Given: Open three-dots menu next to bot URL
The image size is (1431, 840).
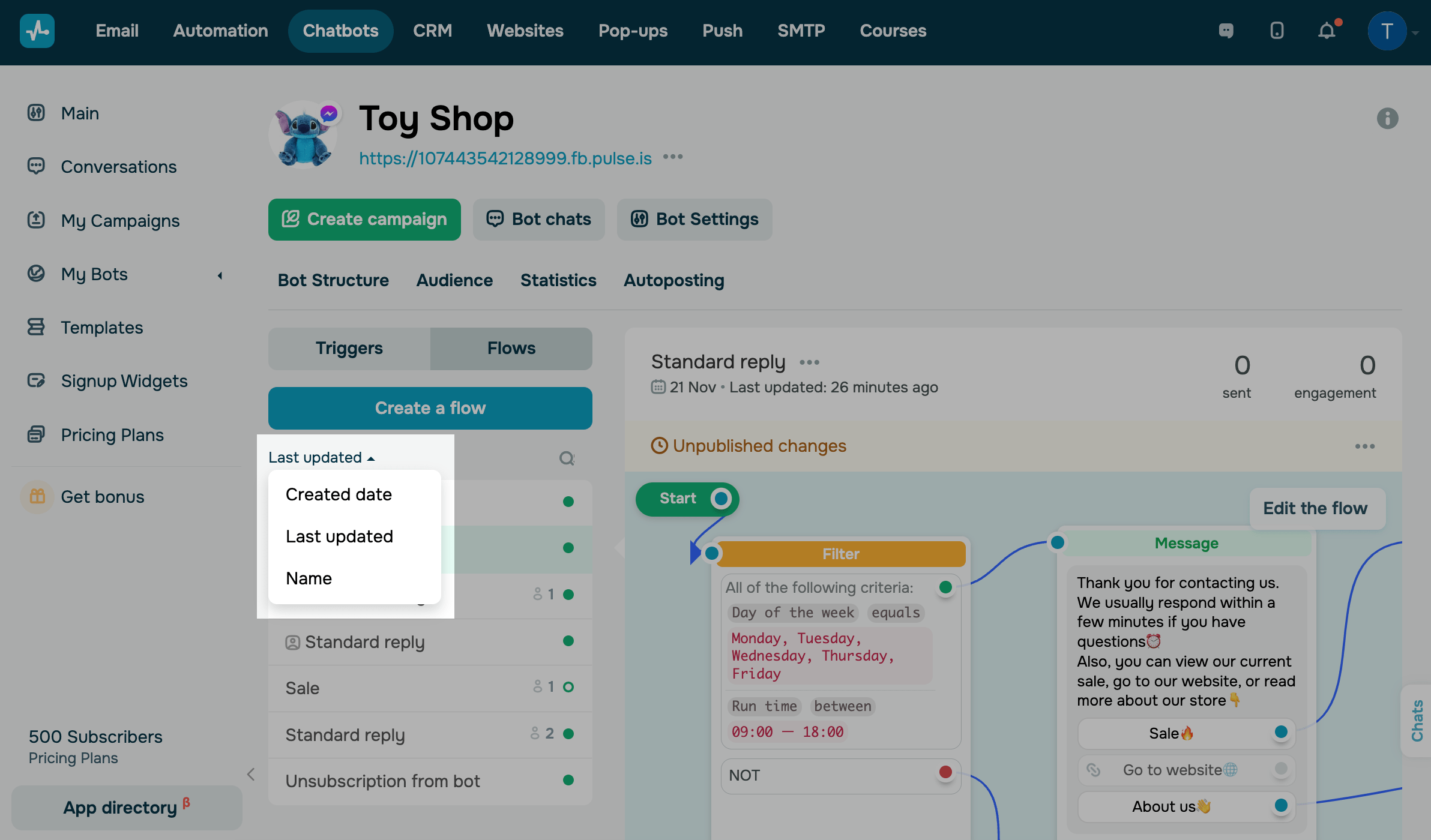Looking at the screenshot, I should pos(673,157).
